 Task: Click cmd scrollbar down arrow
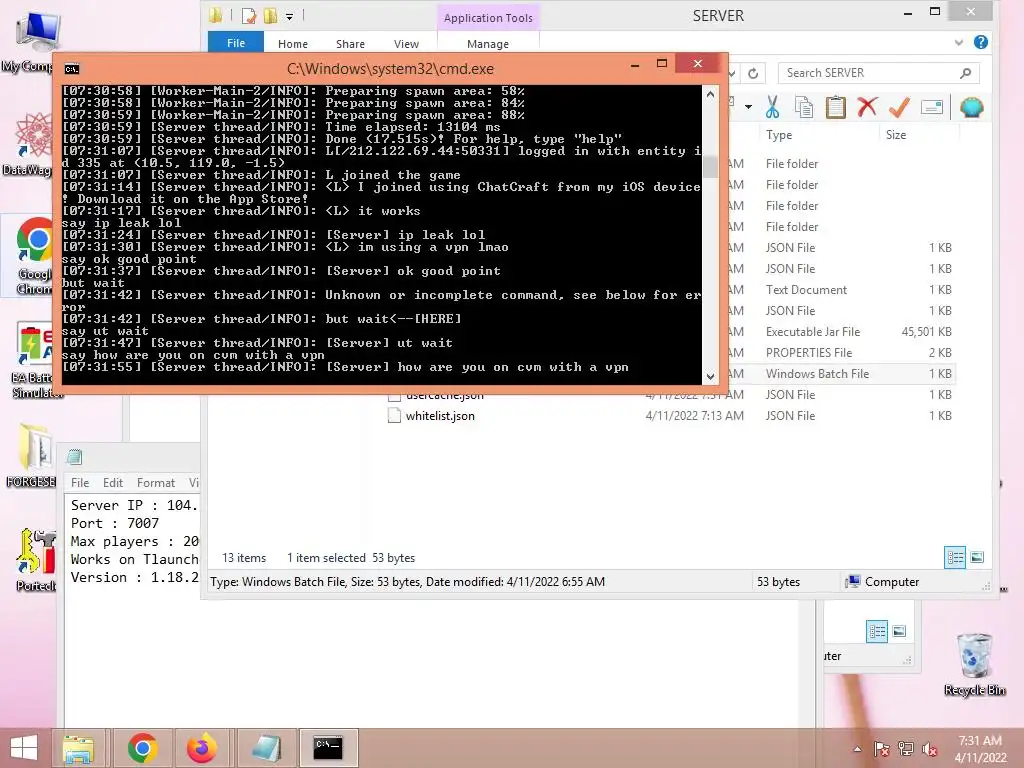(710, 376)
